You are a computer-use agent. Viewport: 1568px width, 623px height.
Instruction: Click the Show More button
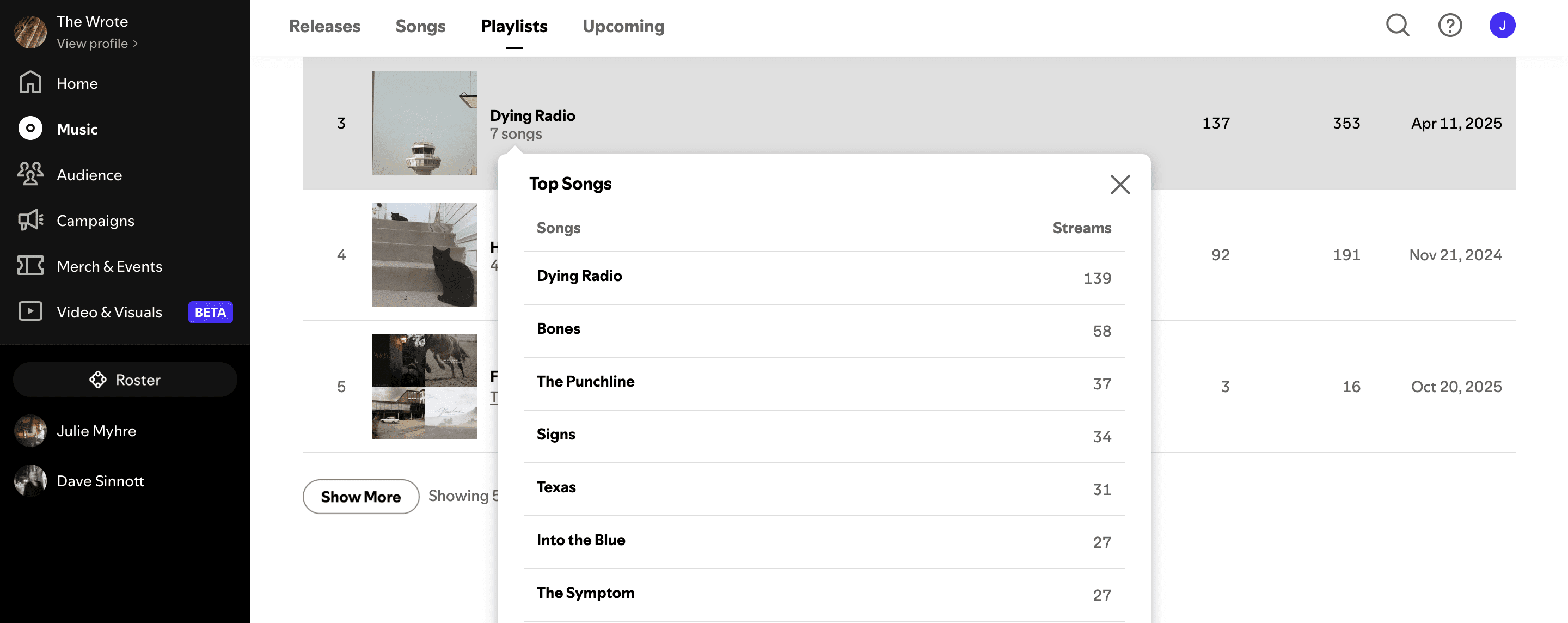click(360, 496)
